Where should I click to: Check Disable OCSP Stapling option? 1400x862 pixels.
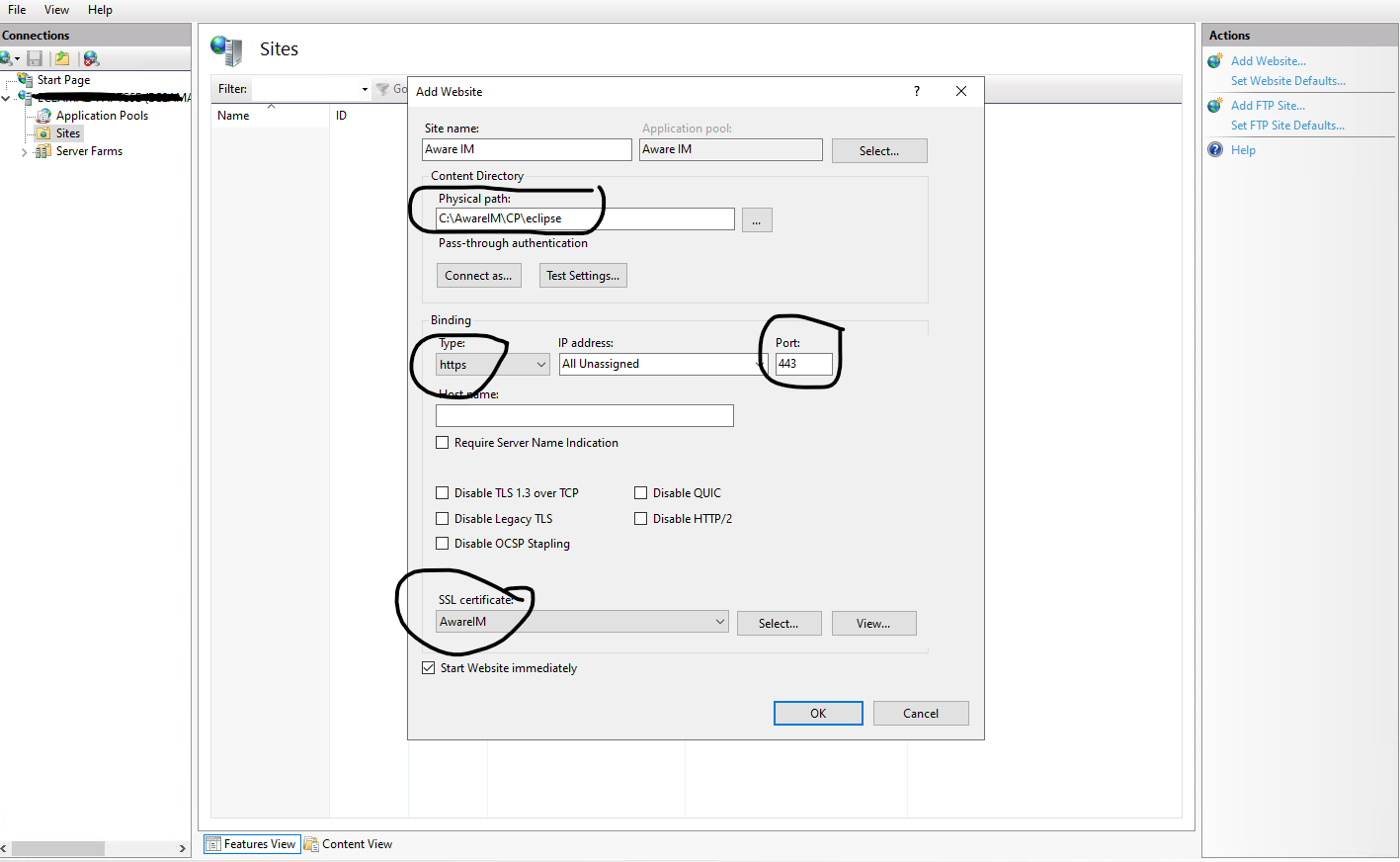click(443, 543)
